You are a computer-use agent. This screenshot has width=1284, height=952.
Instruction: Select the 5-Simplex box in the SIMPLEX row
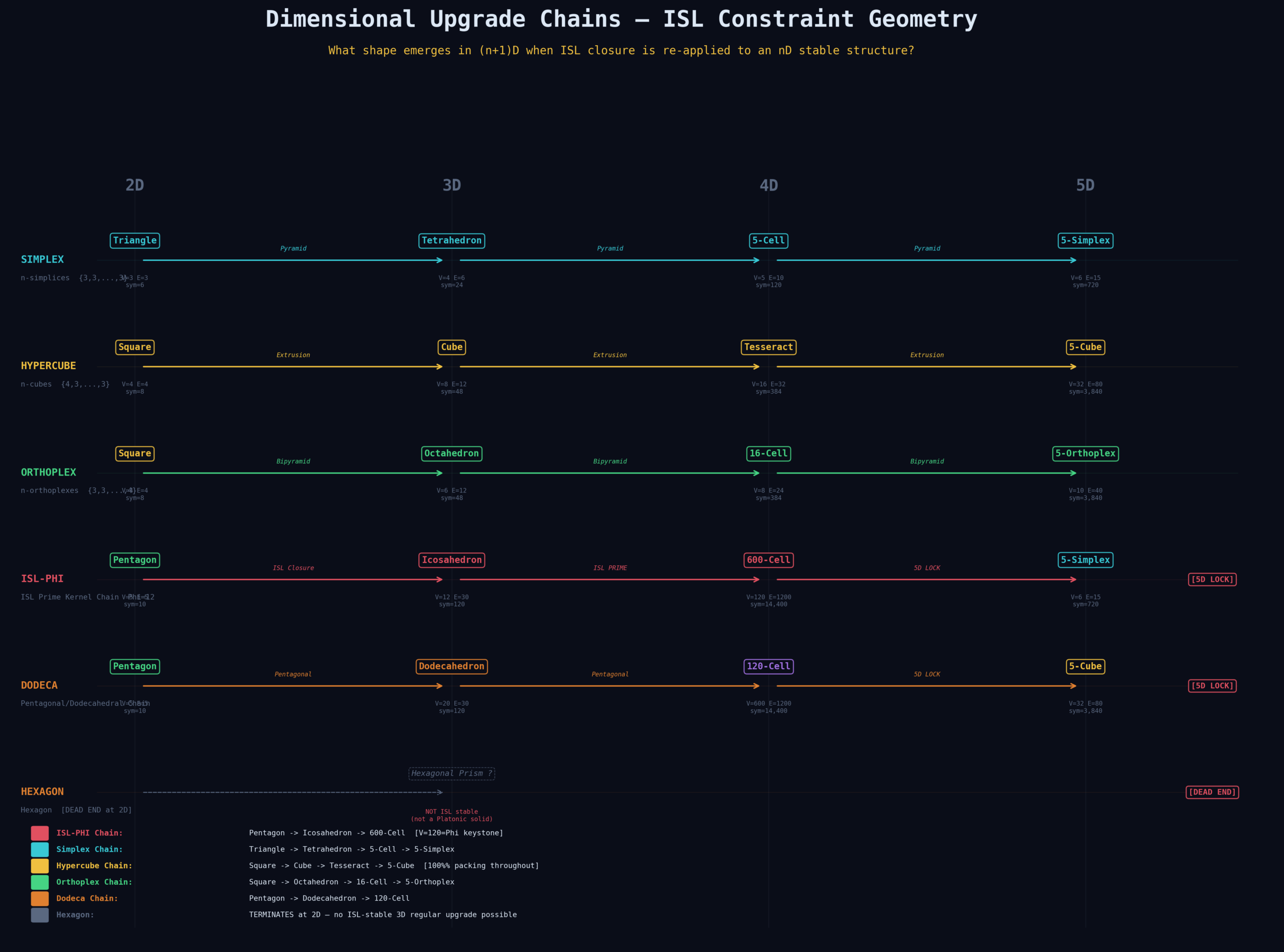click(1086, 241)
